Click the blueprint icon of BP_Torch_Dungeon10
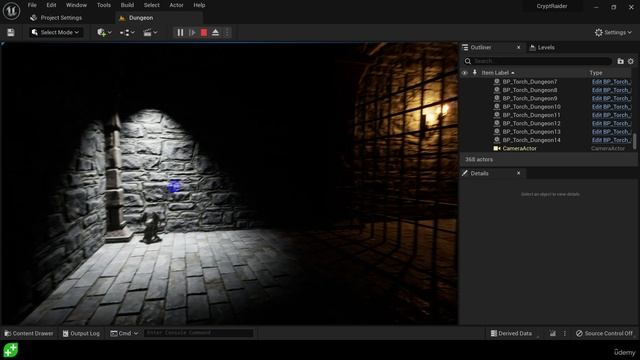The width and height of the screenshot is (640, 360). pos(497,107)
